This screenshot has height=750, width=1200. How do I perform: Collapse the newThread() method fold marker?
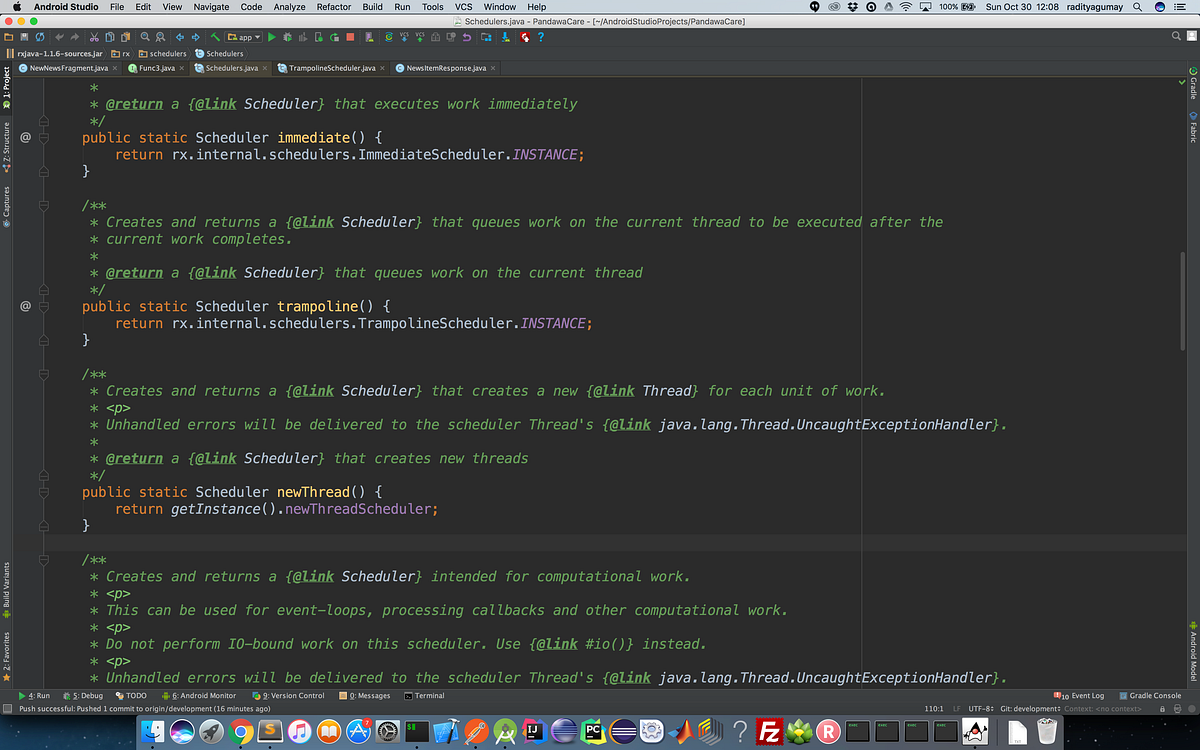pyautogui.click(x=44, y=492)
